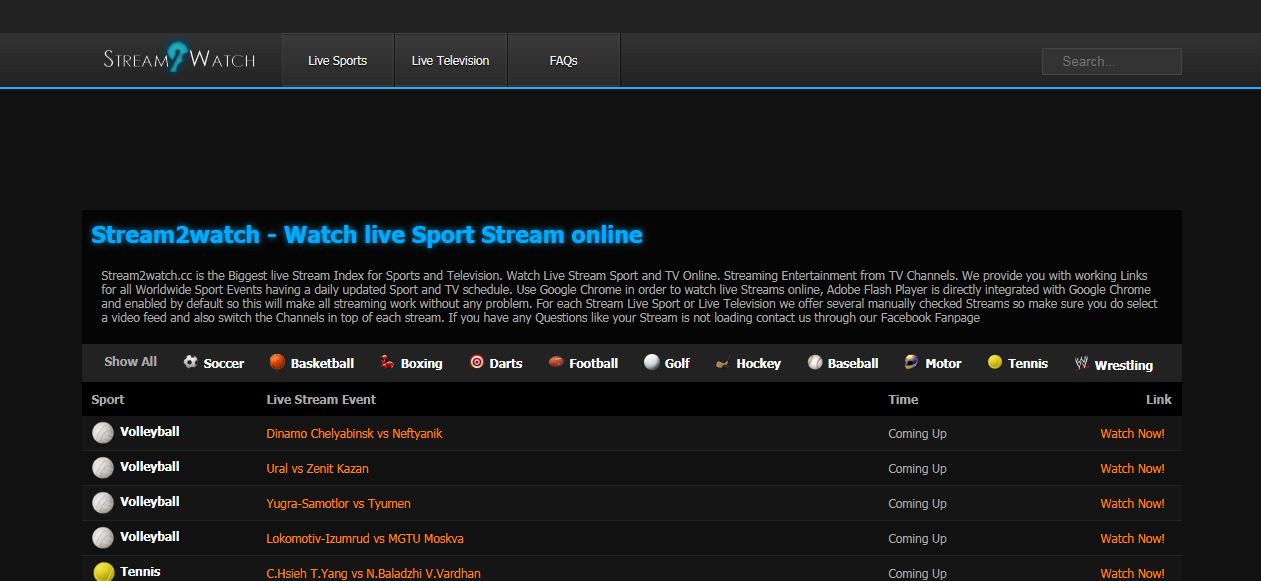Image resolution: width=1261 pixels, height=581 pixels.
Task: Click volleyball icon in Lokomotiv-Izumrud row
Action: point(103,538)
